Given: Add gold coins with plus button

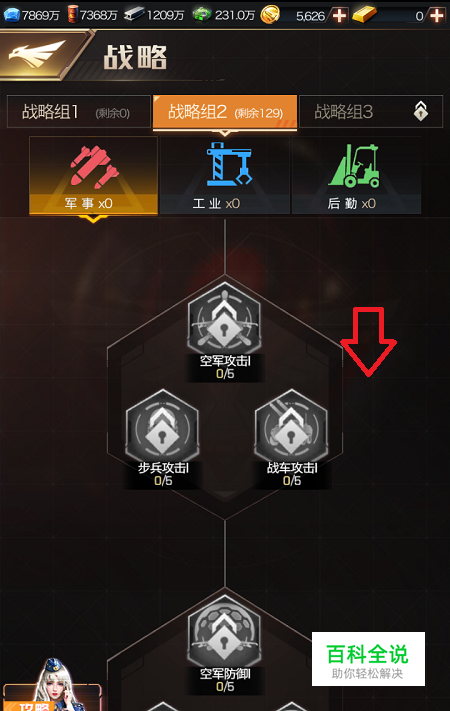Looking at the screenshot, I should pyautogui.click(x=339, y=15).
